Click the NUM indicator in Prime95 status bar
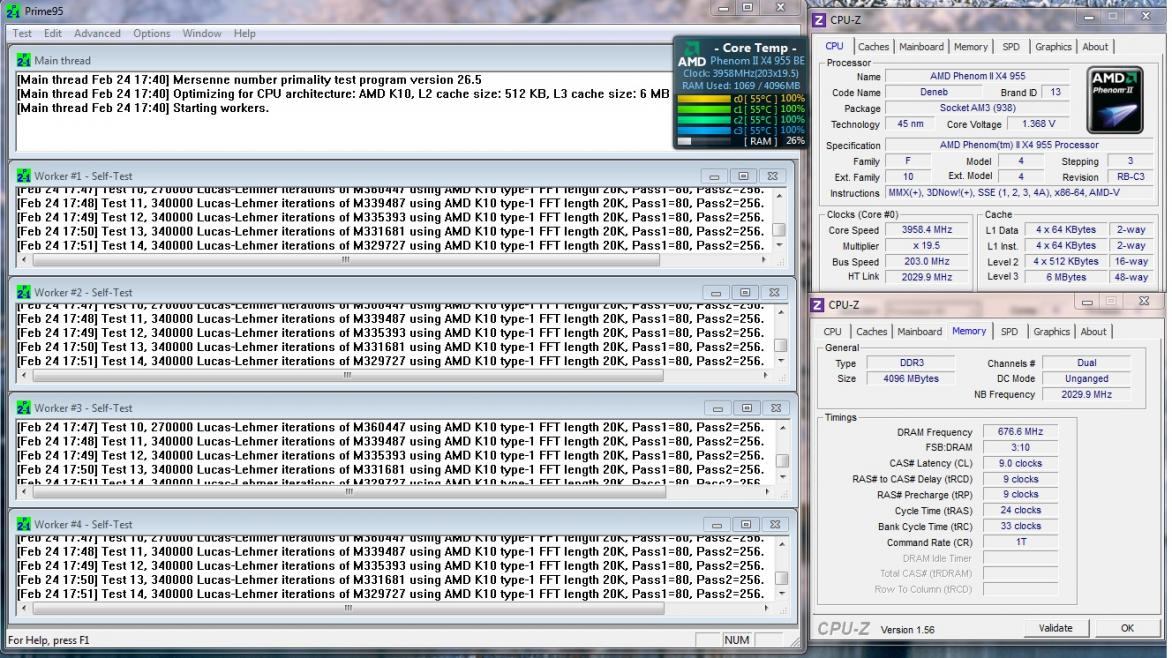1172x658 pixels. pyautogui.click(x=736, y=640)
